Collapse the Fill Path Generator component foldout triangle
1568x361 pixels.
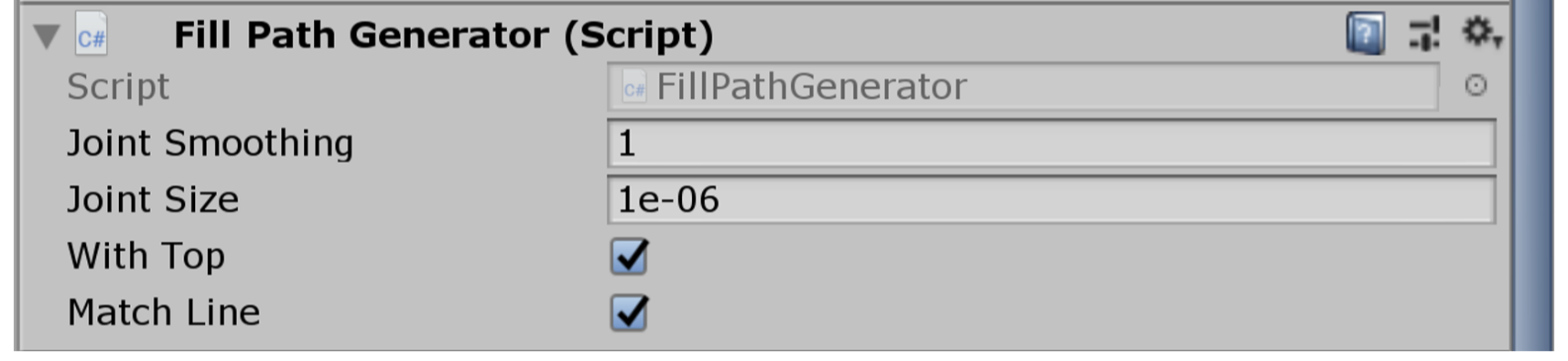coord(46,37)
